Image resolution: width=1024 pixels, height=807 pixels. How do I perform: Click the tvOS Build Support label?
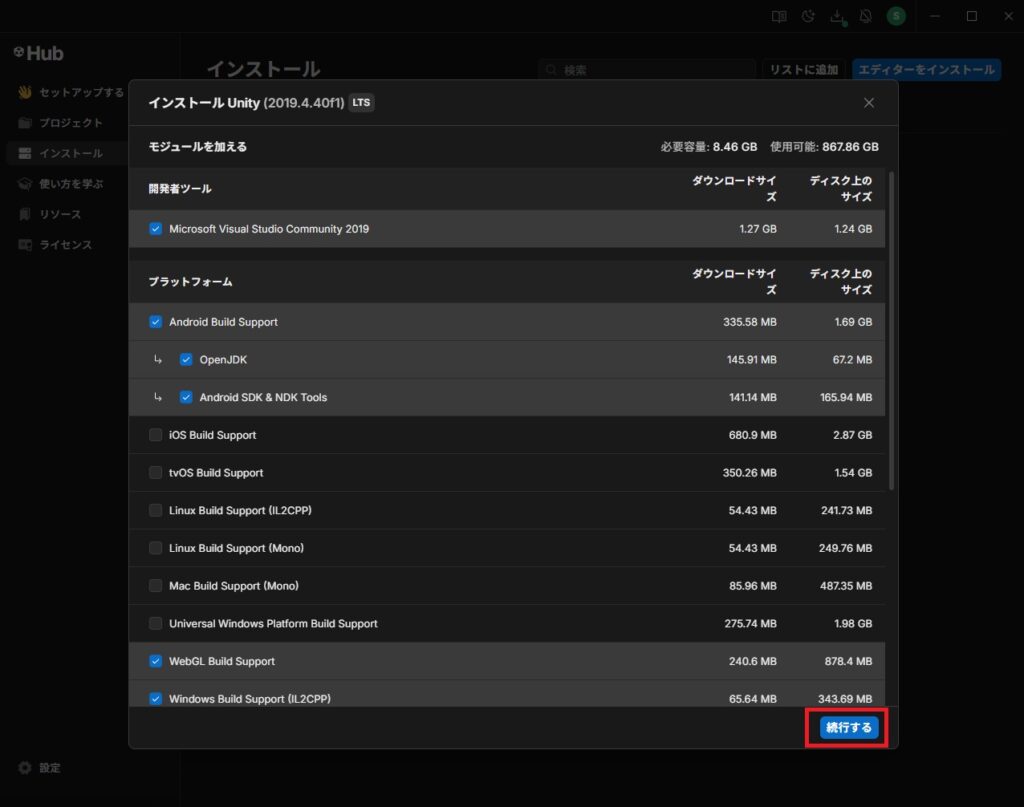(x=216, y=473)
